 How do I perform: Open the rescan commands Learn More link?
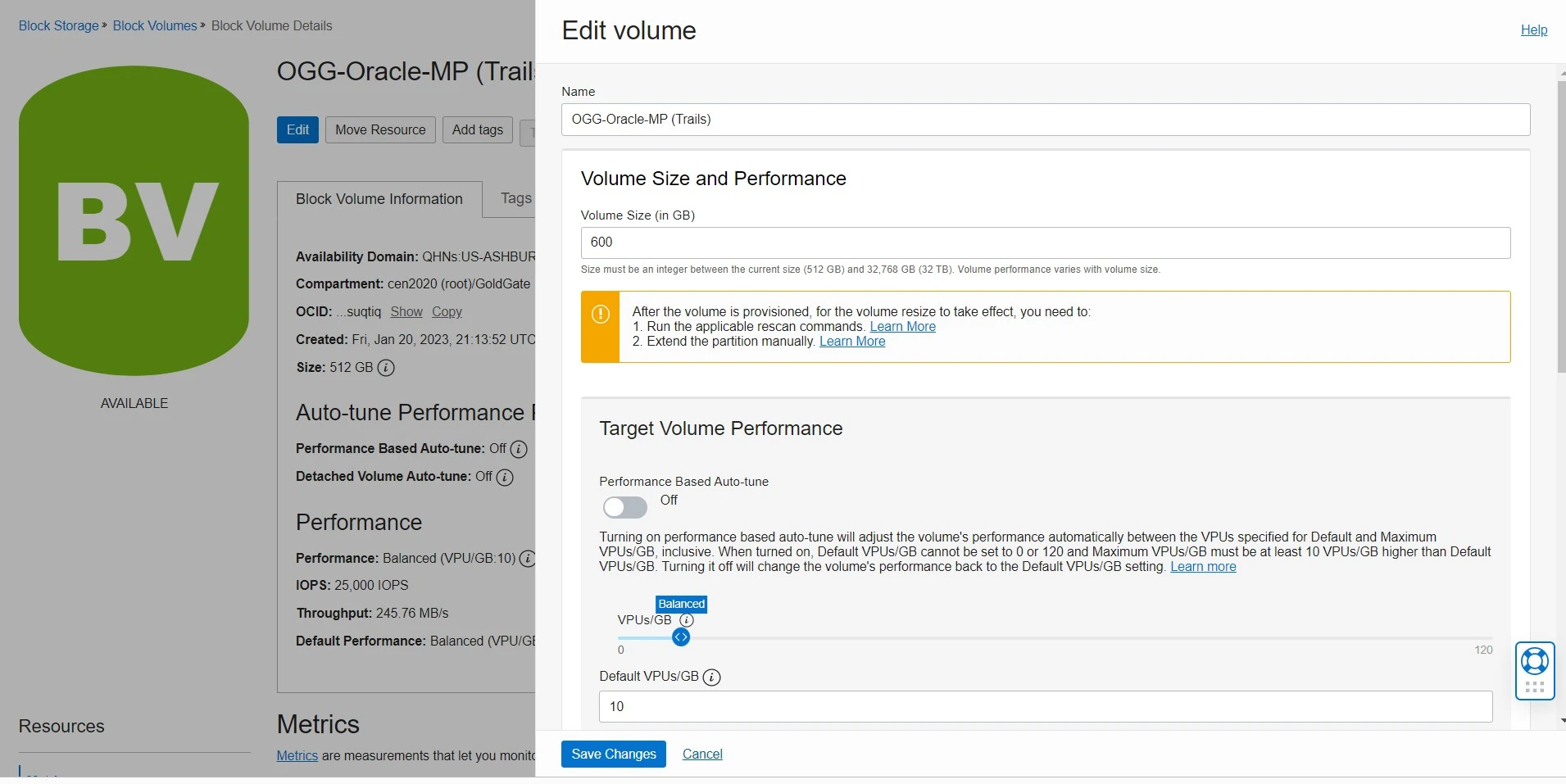(902, 326)
